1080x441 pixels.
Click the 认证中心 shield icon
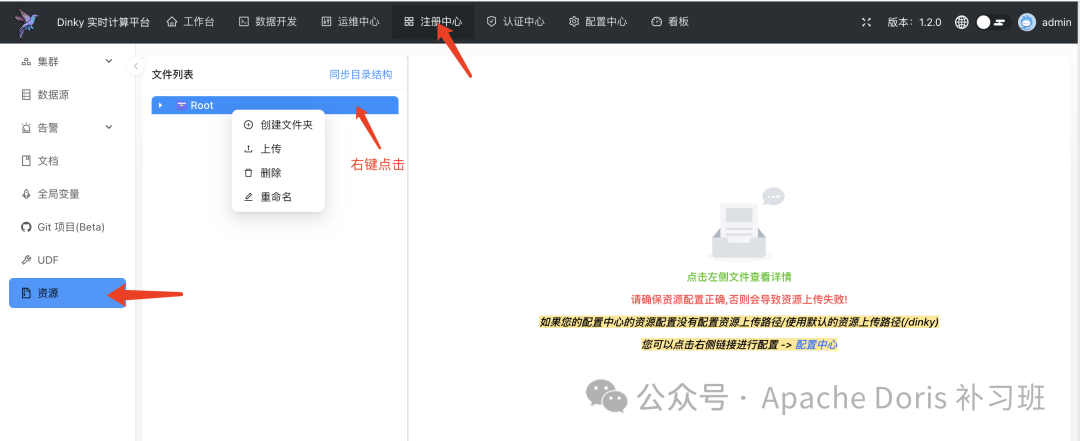(x=492, y=21)
